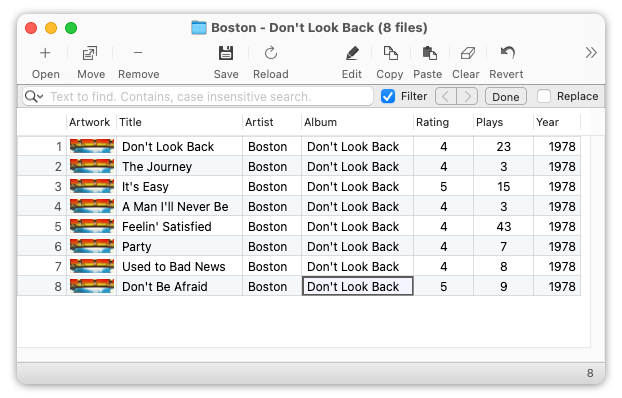Image resolution: width=622 pixels, height=398 pixels.
Task: Select the Plays value 15
Action: tap(503, 187)
